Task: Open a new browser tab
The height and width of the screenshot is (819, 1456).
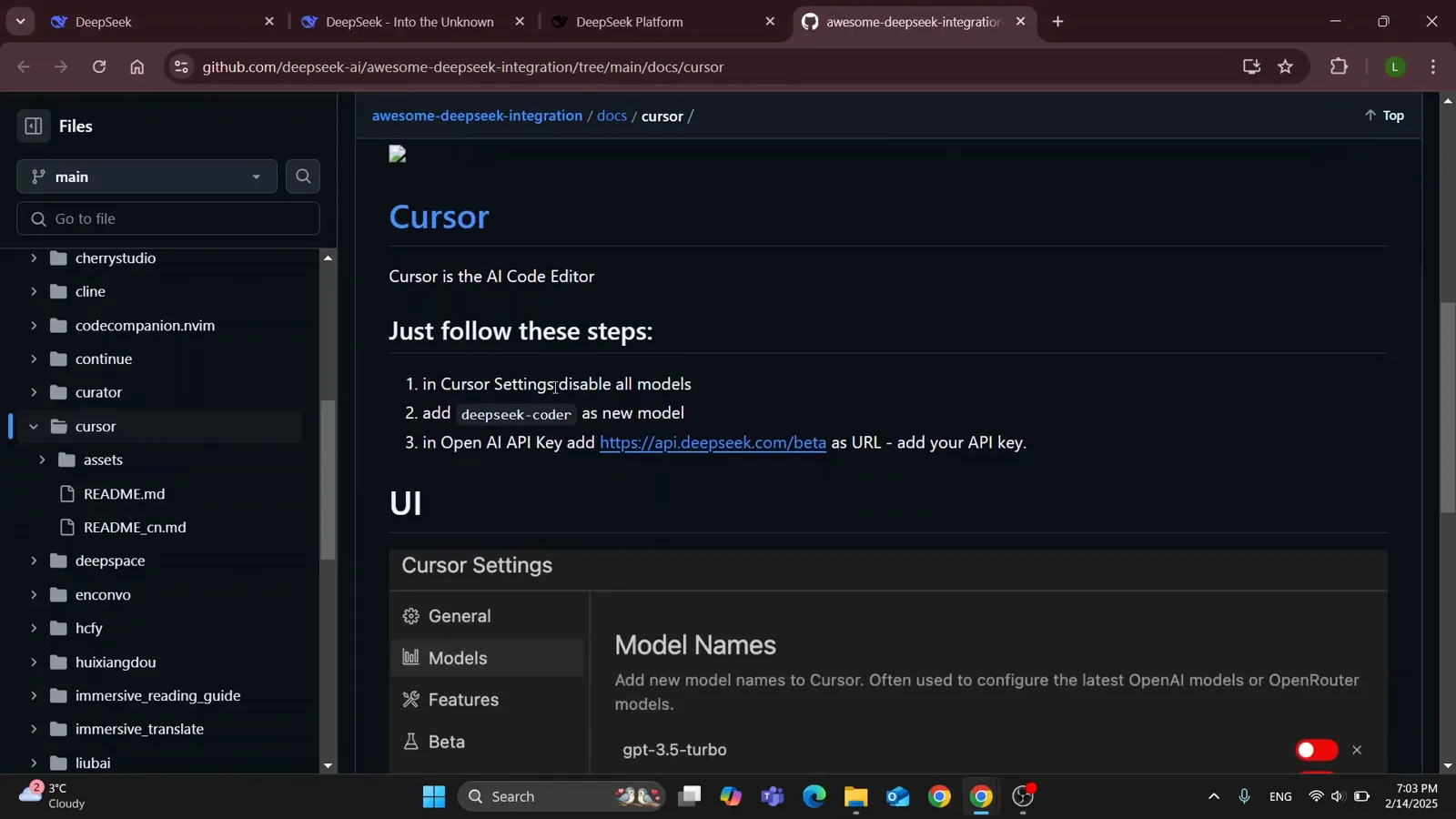Action: [1057, 22]
